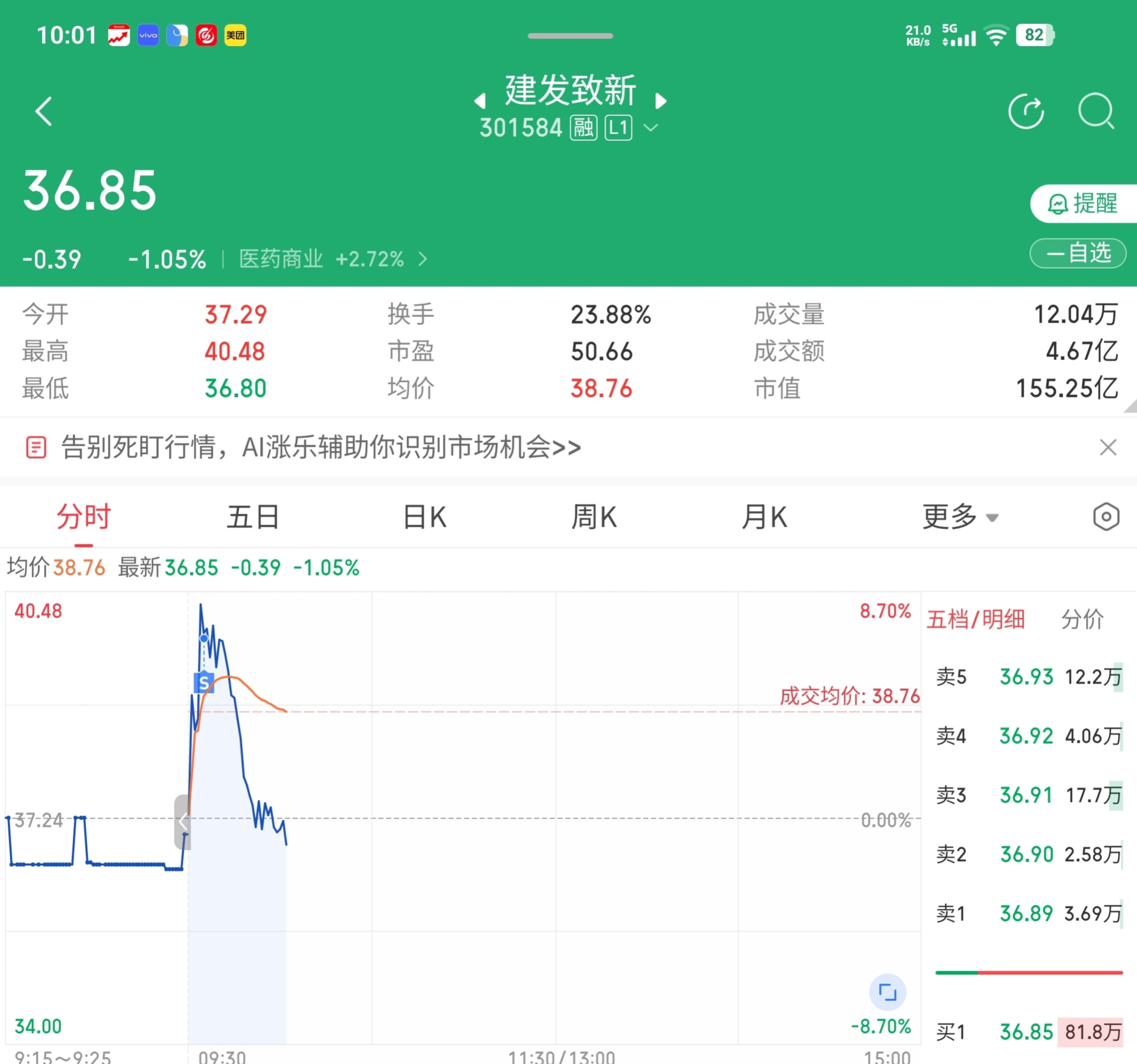Switch to the 日K tab

(425, 517)
